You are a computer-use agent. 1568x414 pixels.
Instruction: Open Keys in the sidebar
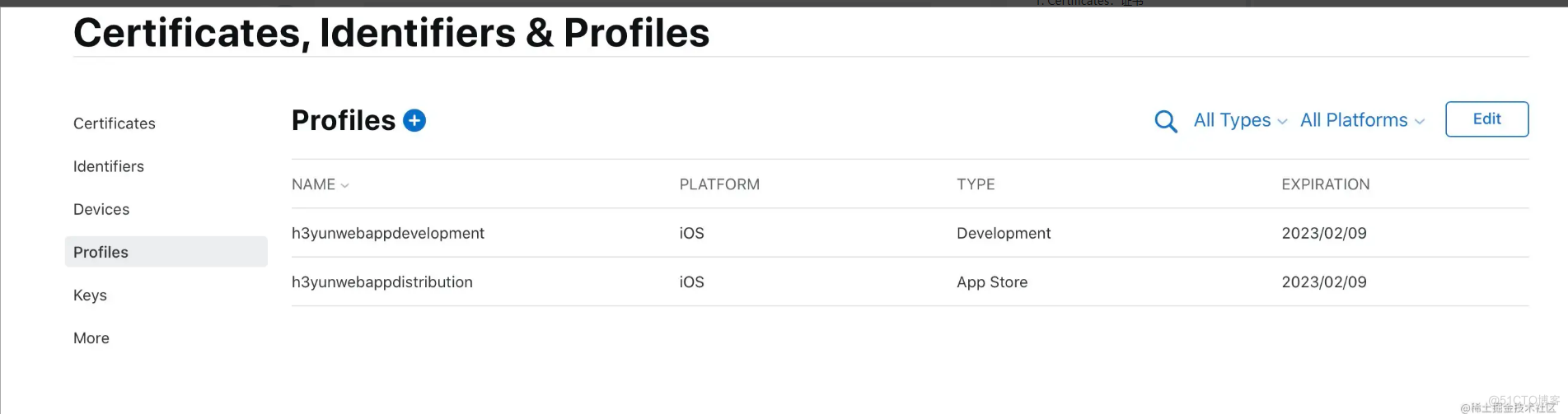click(x=90, y=295)
